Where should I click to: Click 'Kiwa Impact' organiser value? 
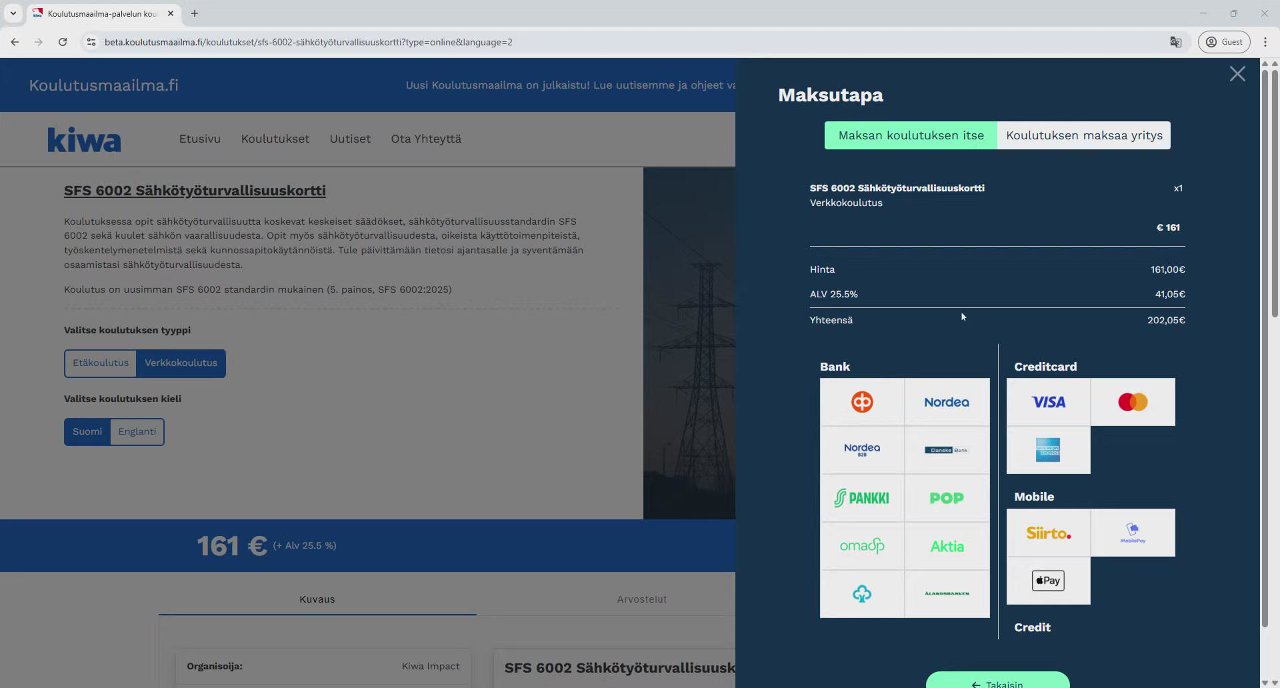(x=431, y=666)
